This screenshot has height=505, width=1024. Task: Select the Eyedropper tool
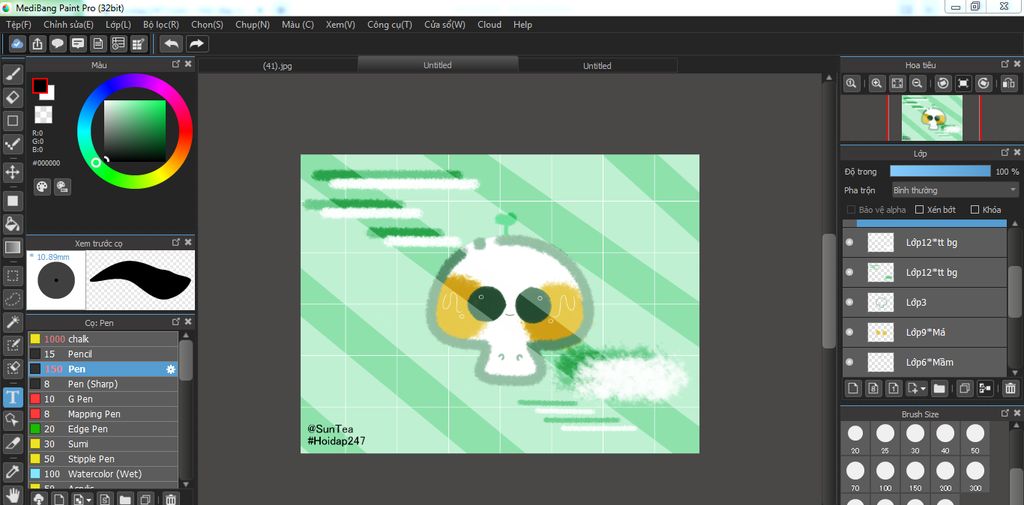click(x=12, y=471)
